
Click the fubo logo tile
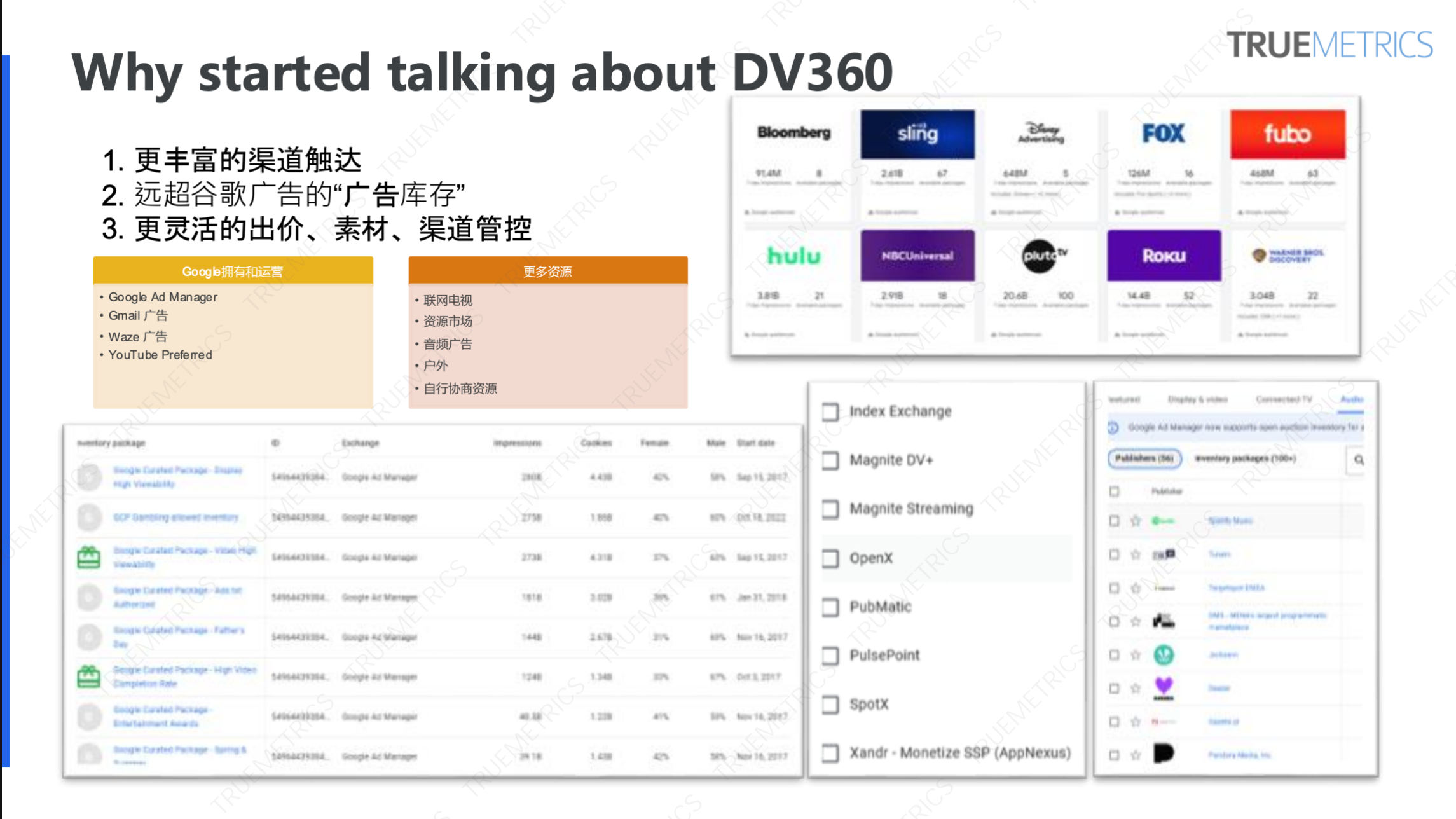[x=1288, y=134]
